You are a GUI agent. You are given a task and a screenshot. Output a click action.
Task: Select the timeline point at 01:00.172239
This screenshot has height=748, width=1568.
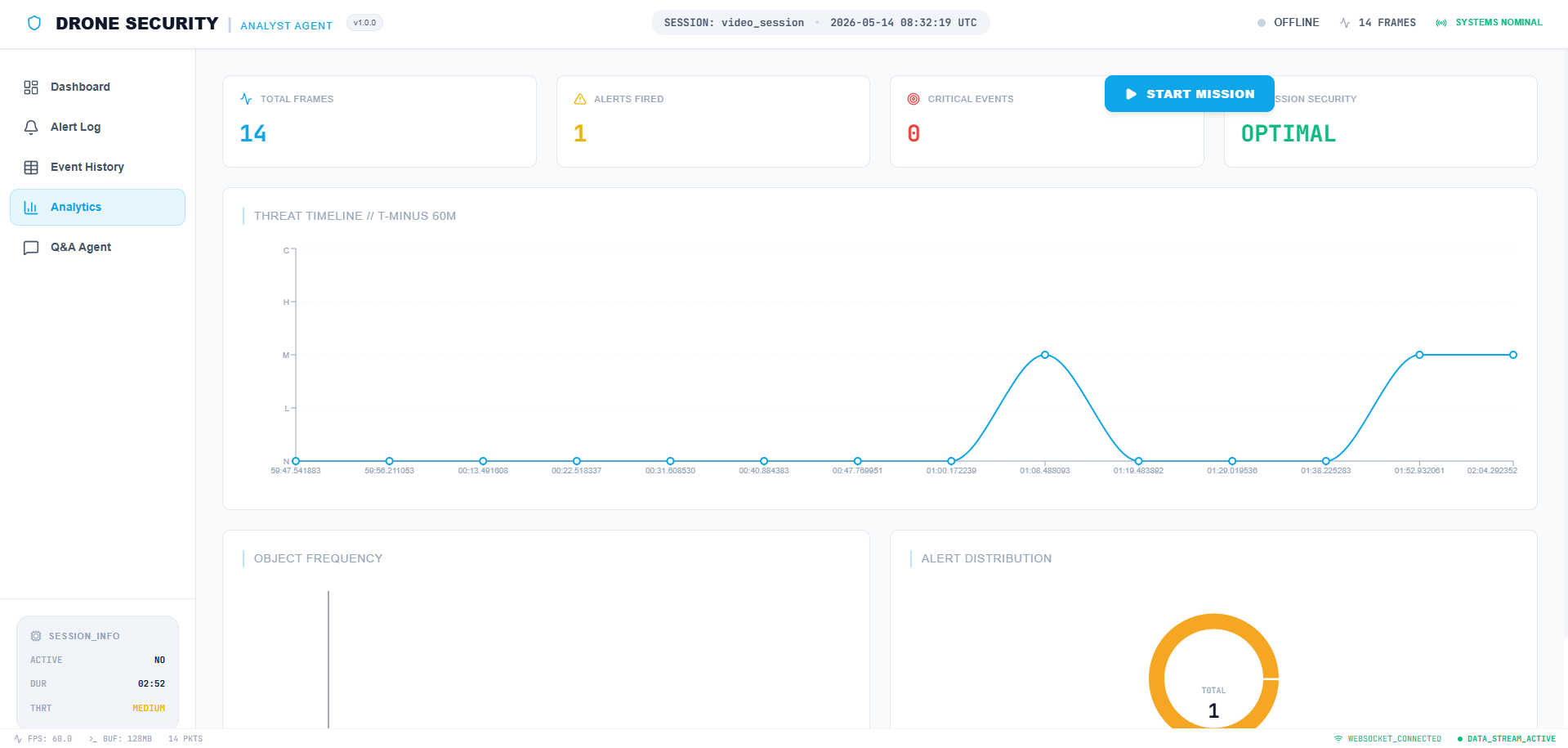click(x=951, y=461)
